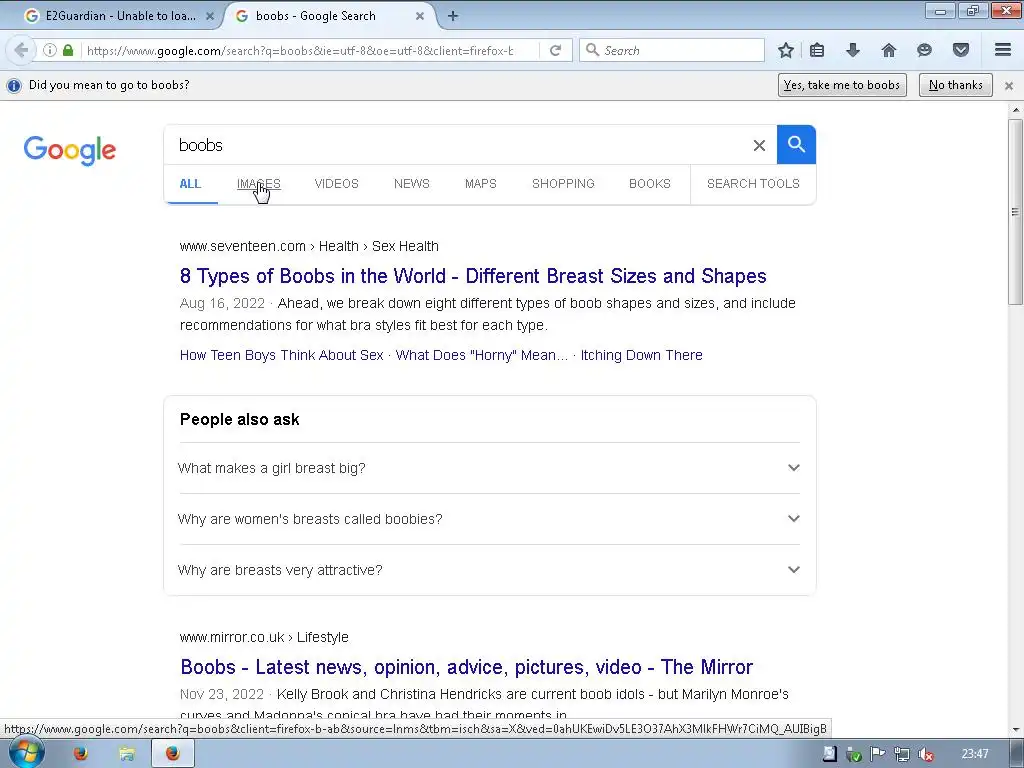
Task: Click in the Google search query field
Action: [x=457, y=145]
